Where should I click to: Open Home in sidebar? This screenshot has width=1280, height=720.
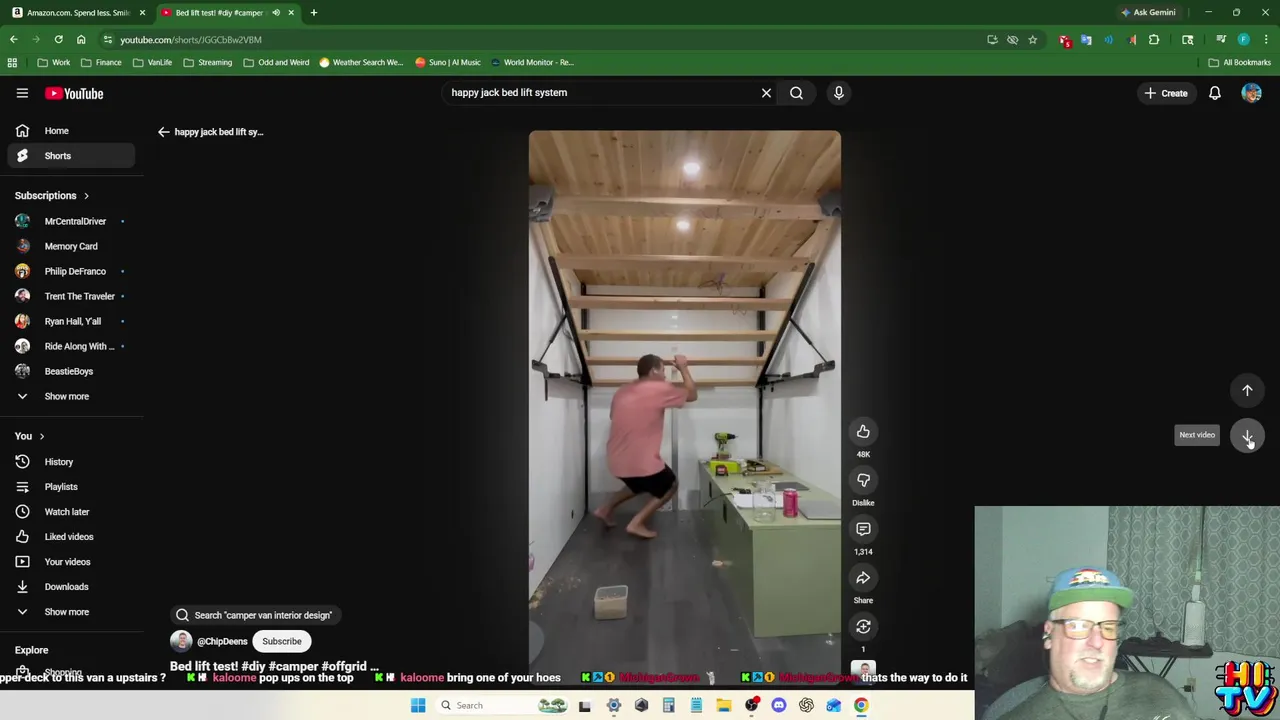point(70,131)
